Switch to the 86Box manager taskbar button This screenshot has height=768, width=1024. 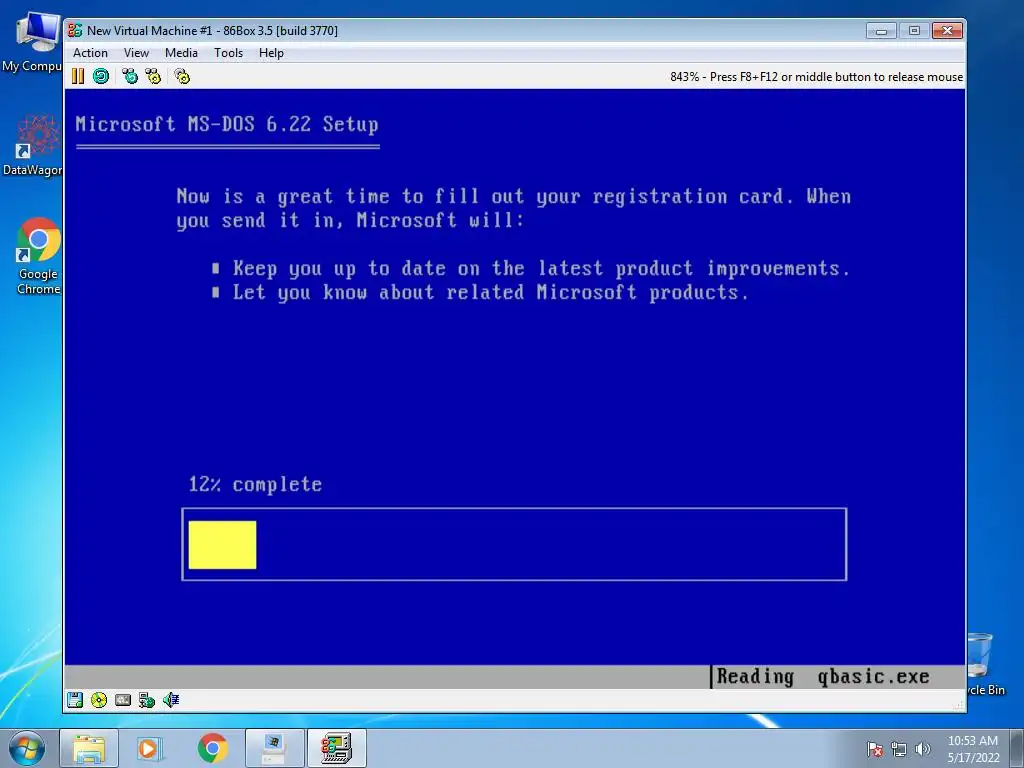[274, 748]
